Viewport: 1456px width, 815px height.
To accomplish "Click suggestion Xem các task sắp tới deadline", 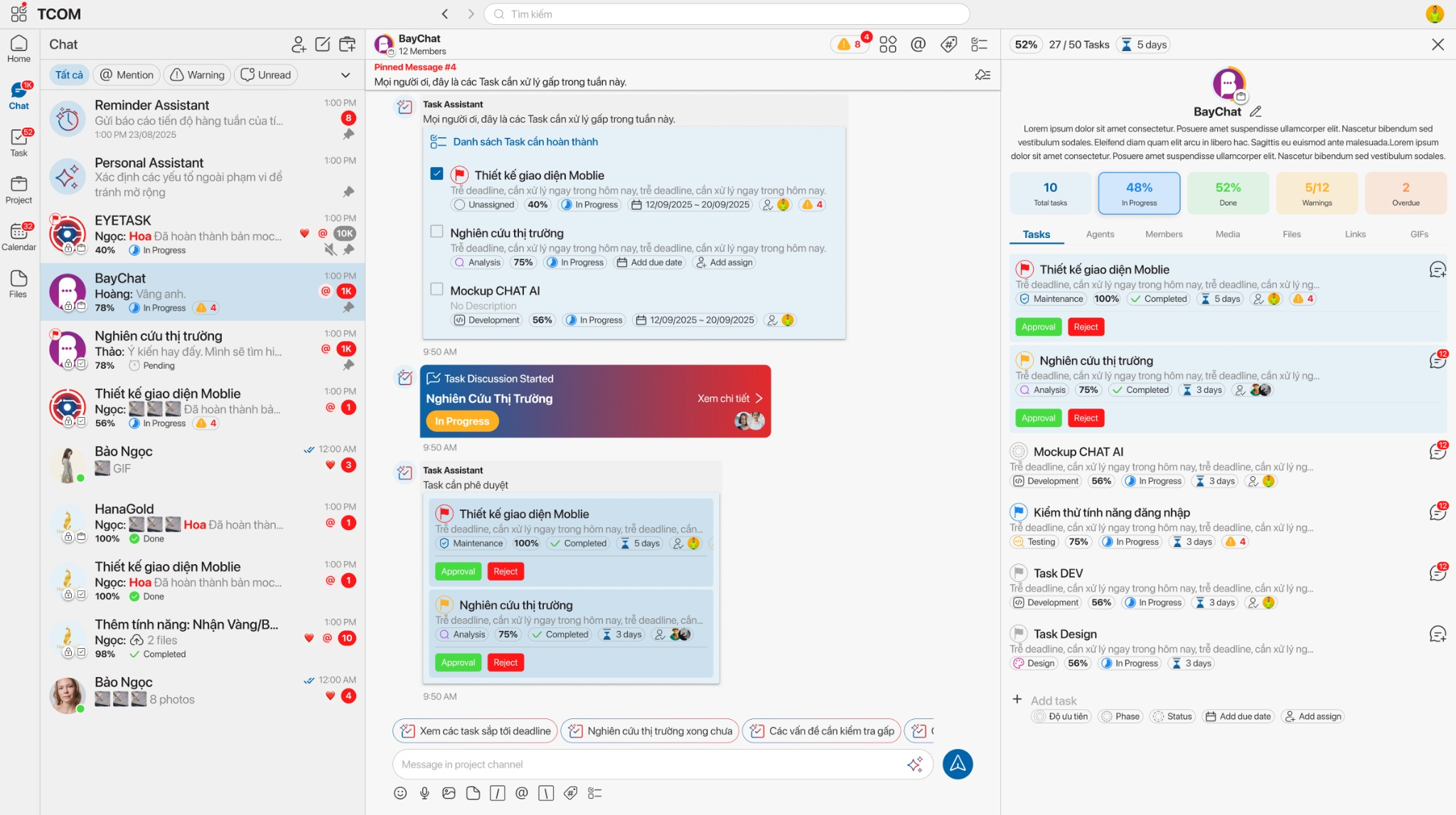I will click(475, 730).
